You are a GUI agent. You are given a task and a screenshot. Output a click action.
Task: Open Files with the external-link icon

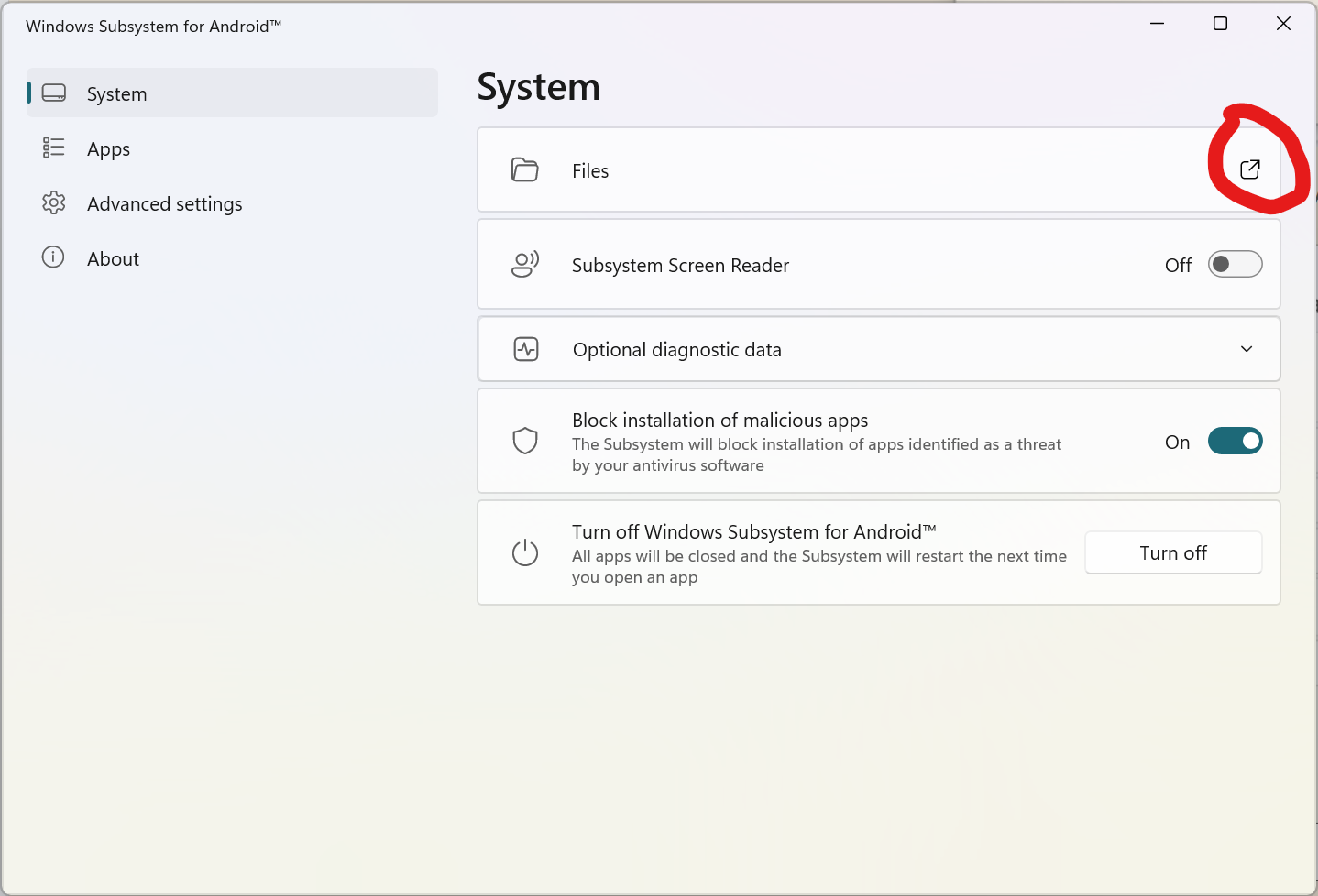(x=1250, y=169)
